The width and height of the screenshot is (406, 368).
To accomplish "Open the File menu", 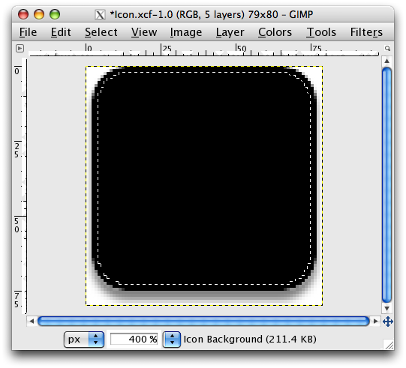I will click(28, 32).
